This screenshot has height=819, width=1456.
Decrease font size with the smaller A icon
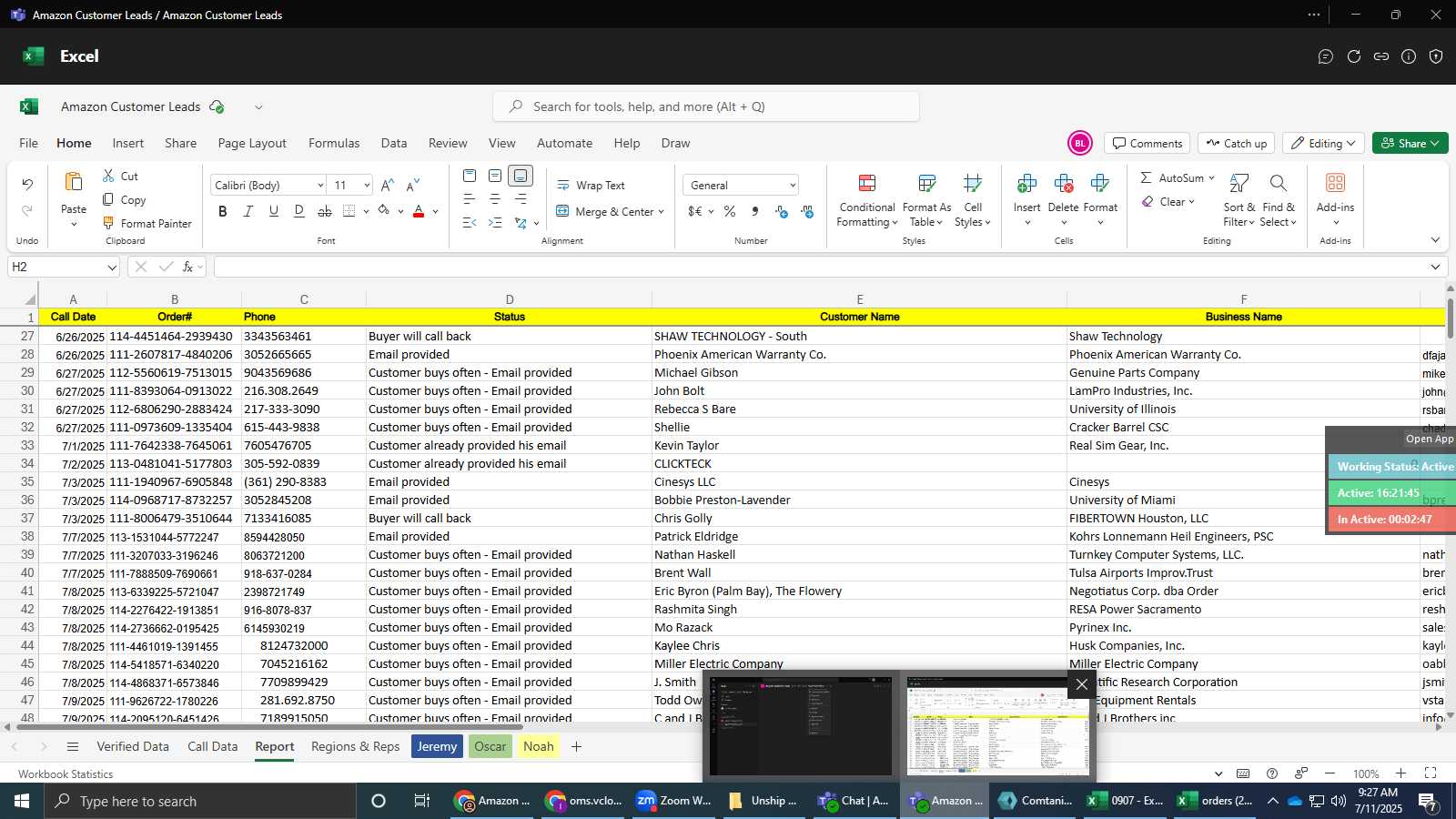click(x=413, y=185)
